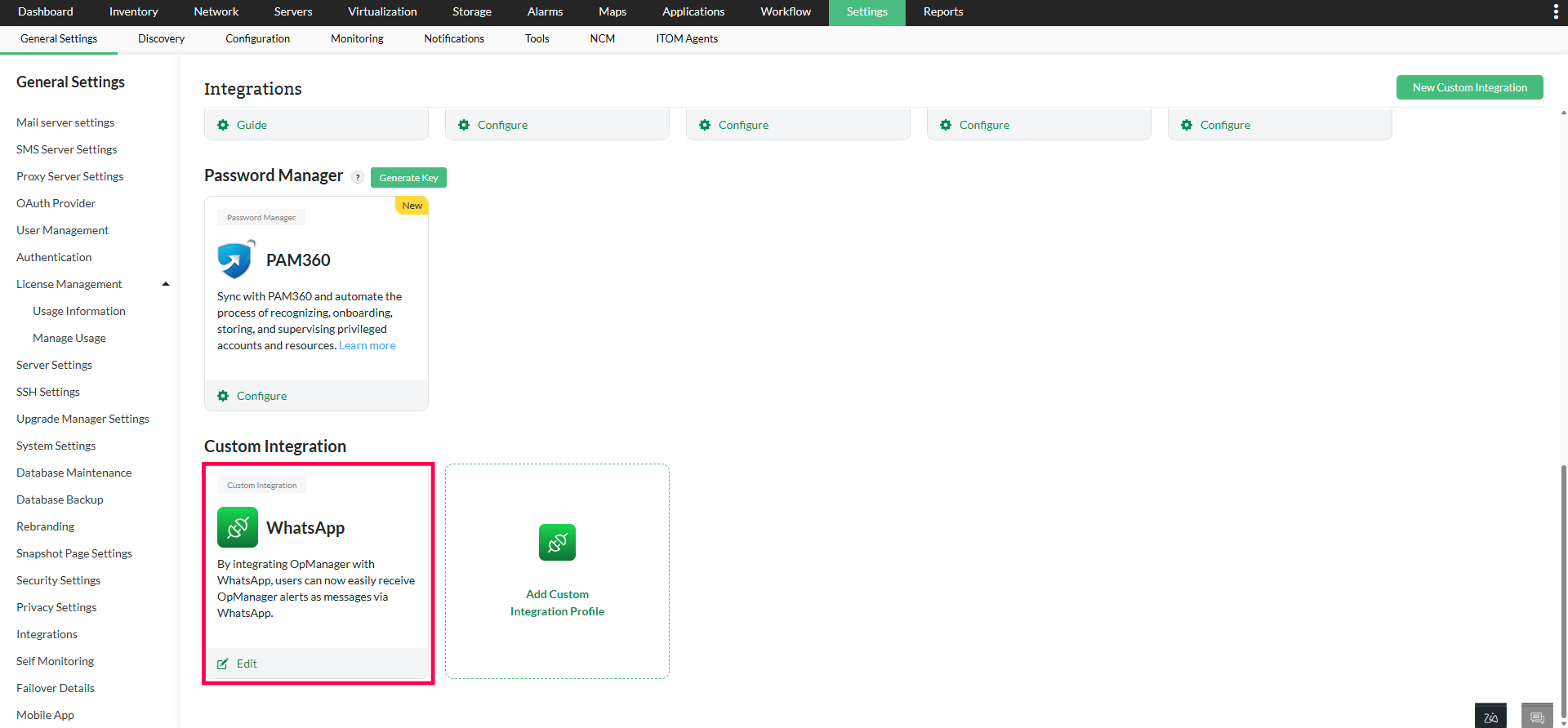Viewport: 1568px width, 728px height.
Task: Go to Database Maintenance
Action: 74,473
